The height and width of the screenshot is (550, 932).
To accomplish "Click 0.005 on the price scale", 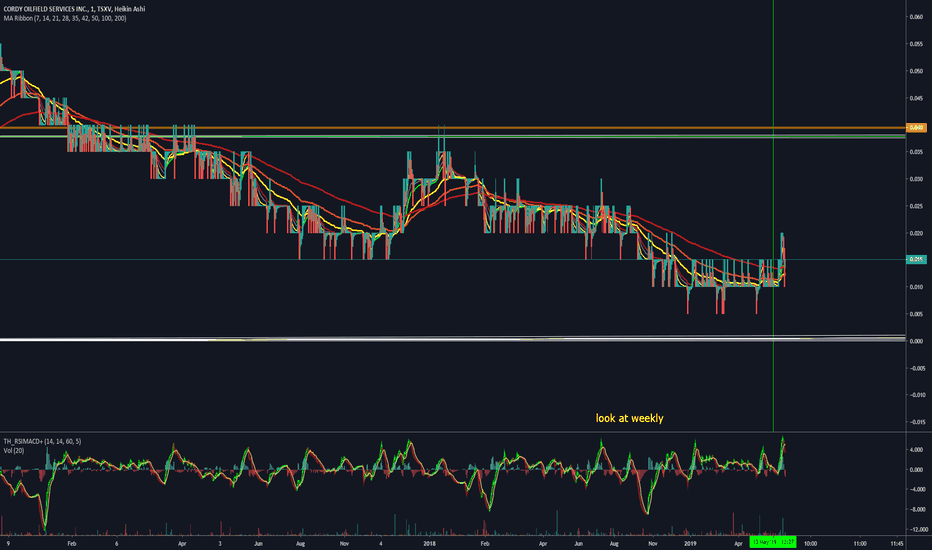I will (916, 314).
